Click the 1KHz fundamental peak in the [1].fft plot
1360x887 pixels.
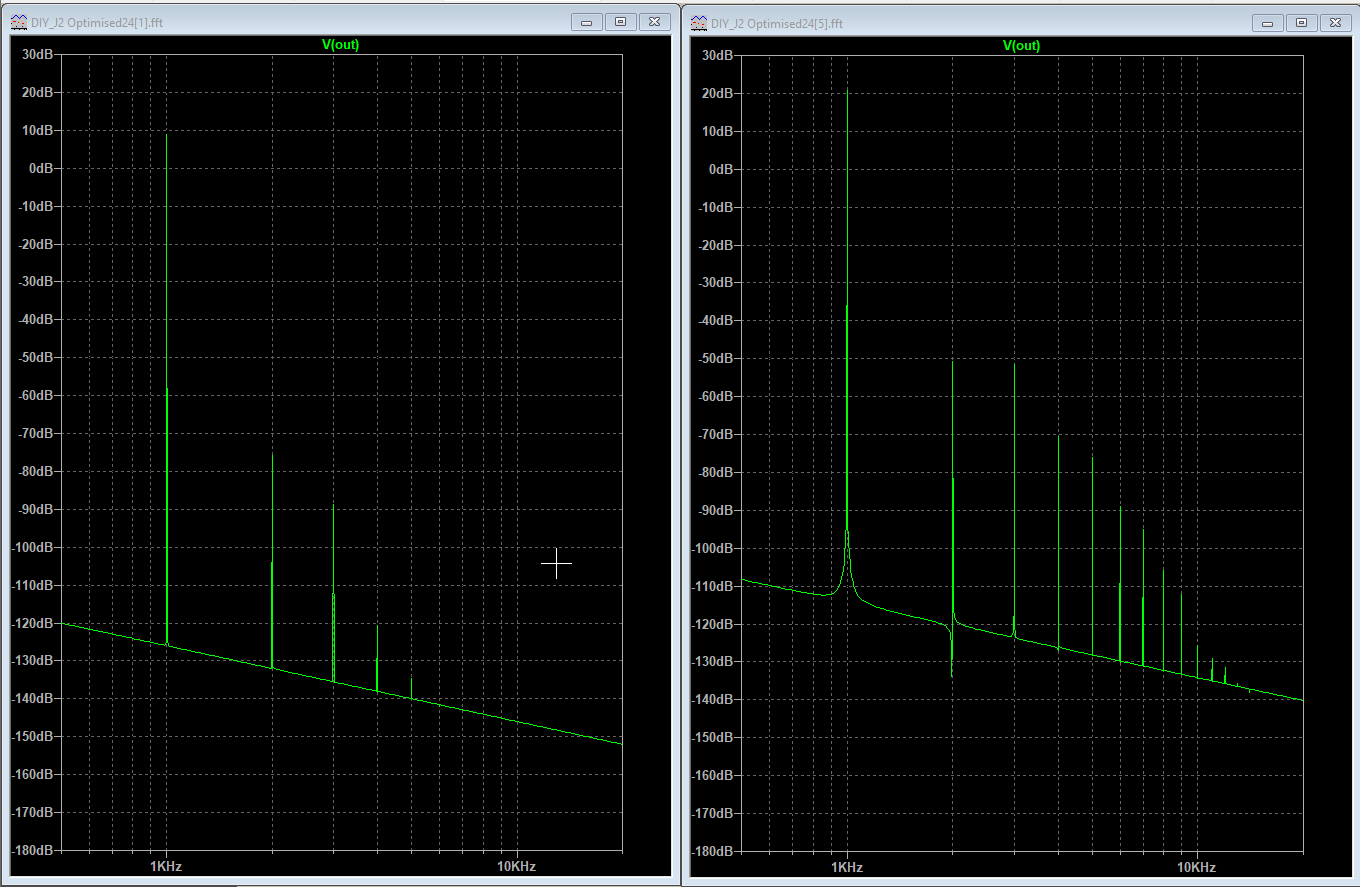pos(167,390)
